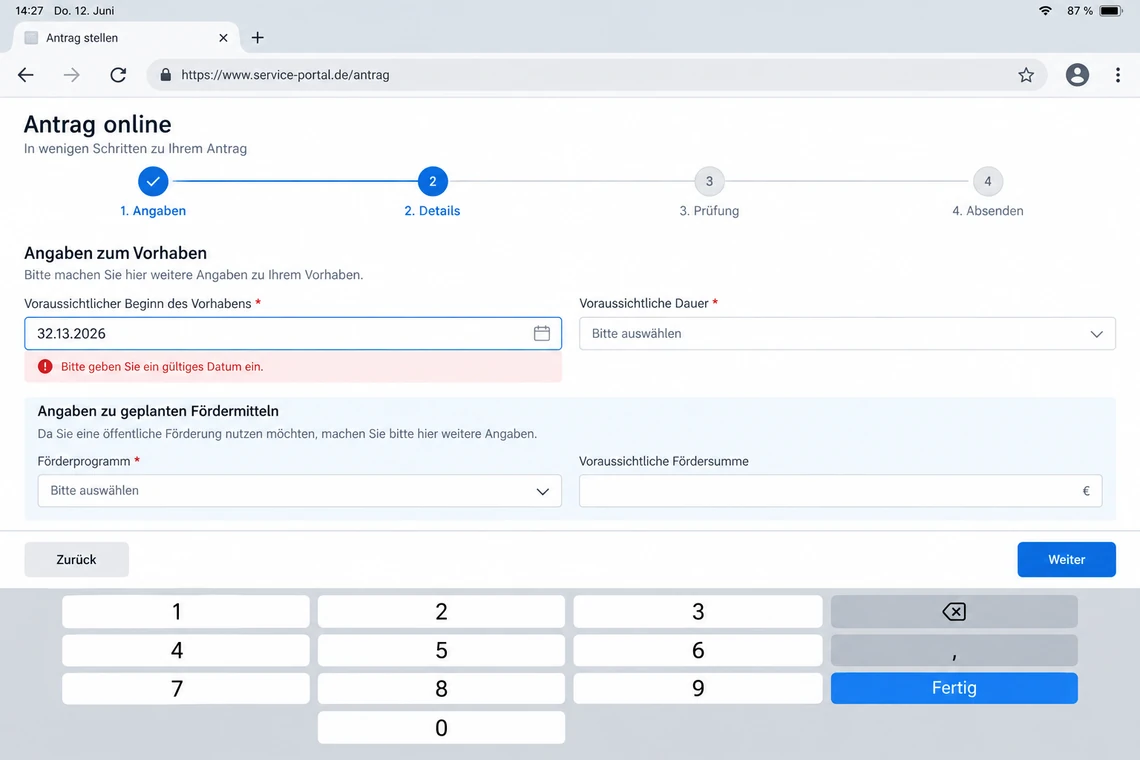This screenshot has height=760, width=1140.
Task: Tap key 7 on the numeric keypad
Action: click(x=185, y=688)
